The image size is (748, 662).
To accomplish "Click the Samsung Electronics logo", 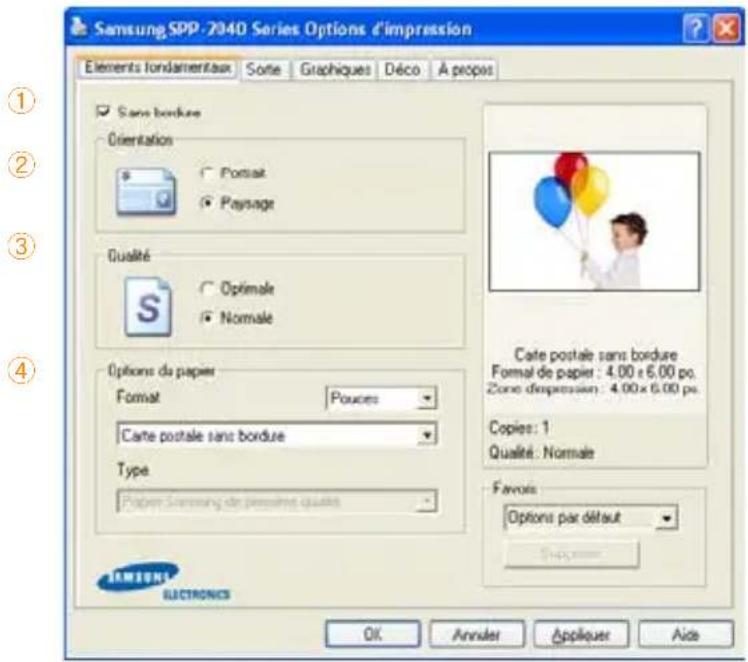I will (x=162, y=581).
